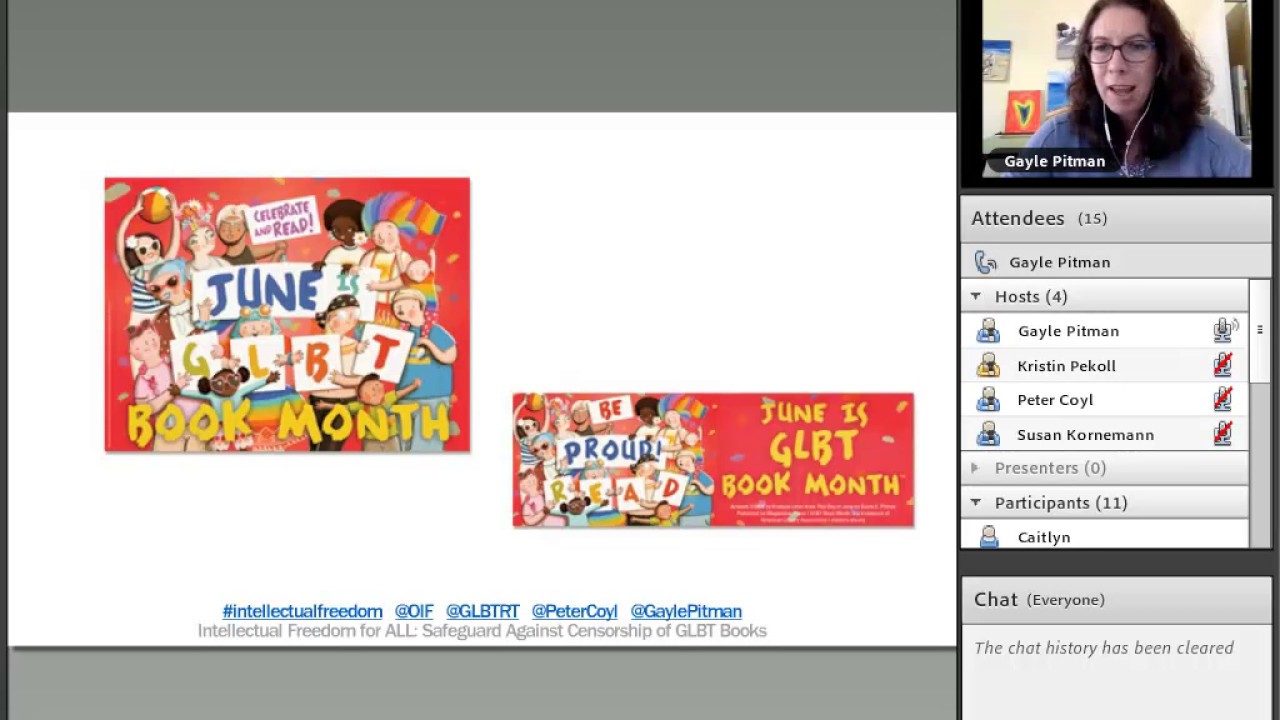The height and width of the screenshot is (720, 1280).
Task: Open the #intellectualfreedom hashtag link
Action: pos(302,611)
